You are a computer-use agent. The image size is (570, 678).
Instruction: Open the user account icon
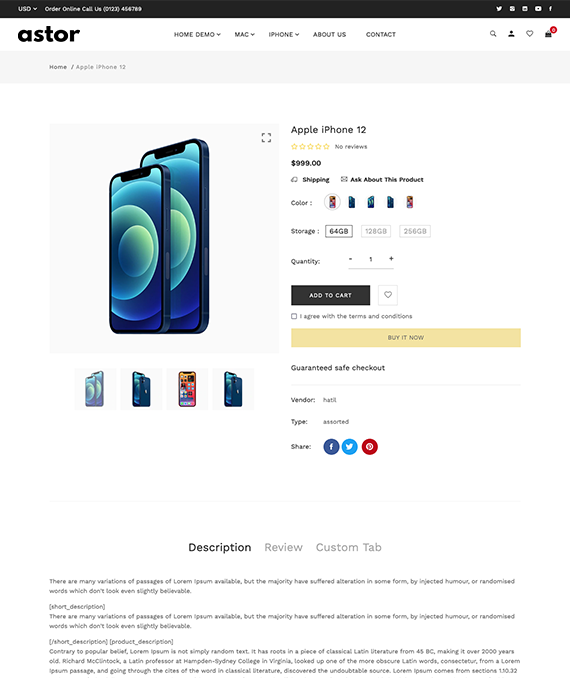511,34
